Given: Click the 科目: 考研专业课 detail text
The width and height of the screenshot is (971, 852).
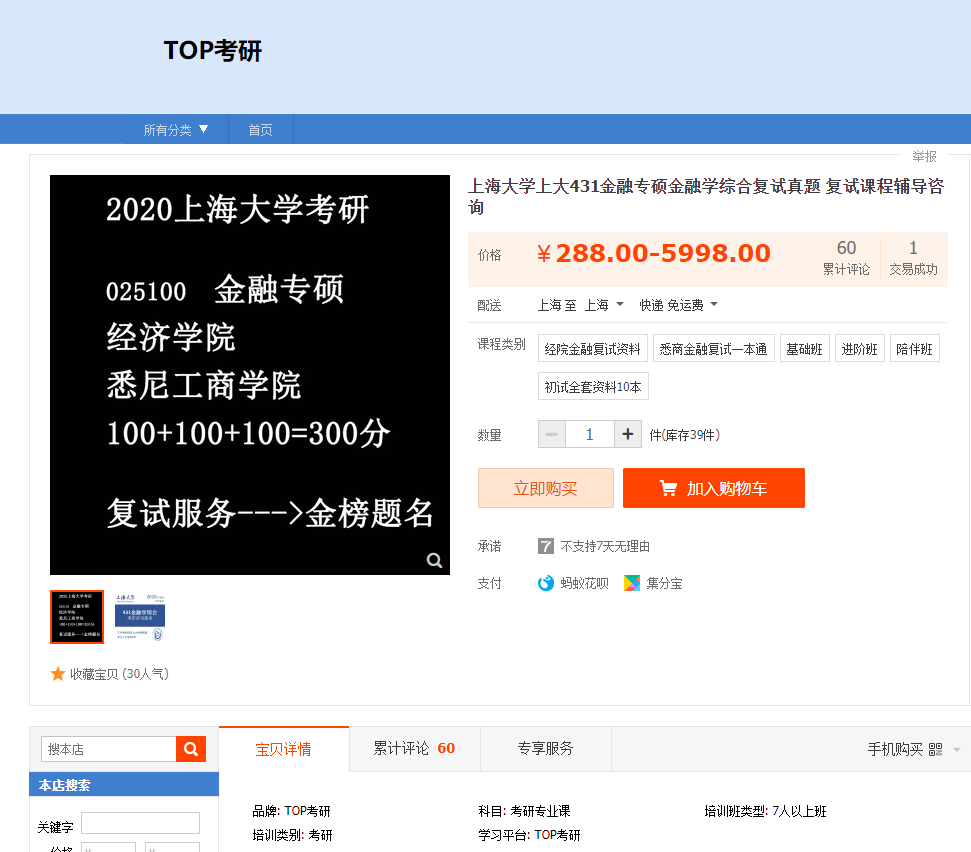Looking at the screenshot, I should (x=524, y=811).
